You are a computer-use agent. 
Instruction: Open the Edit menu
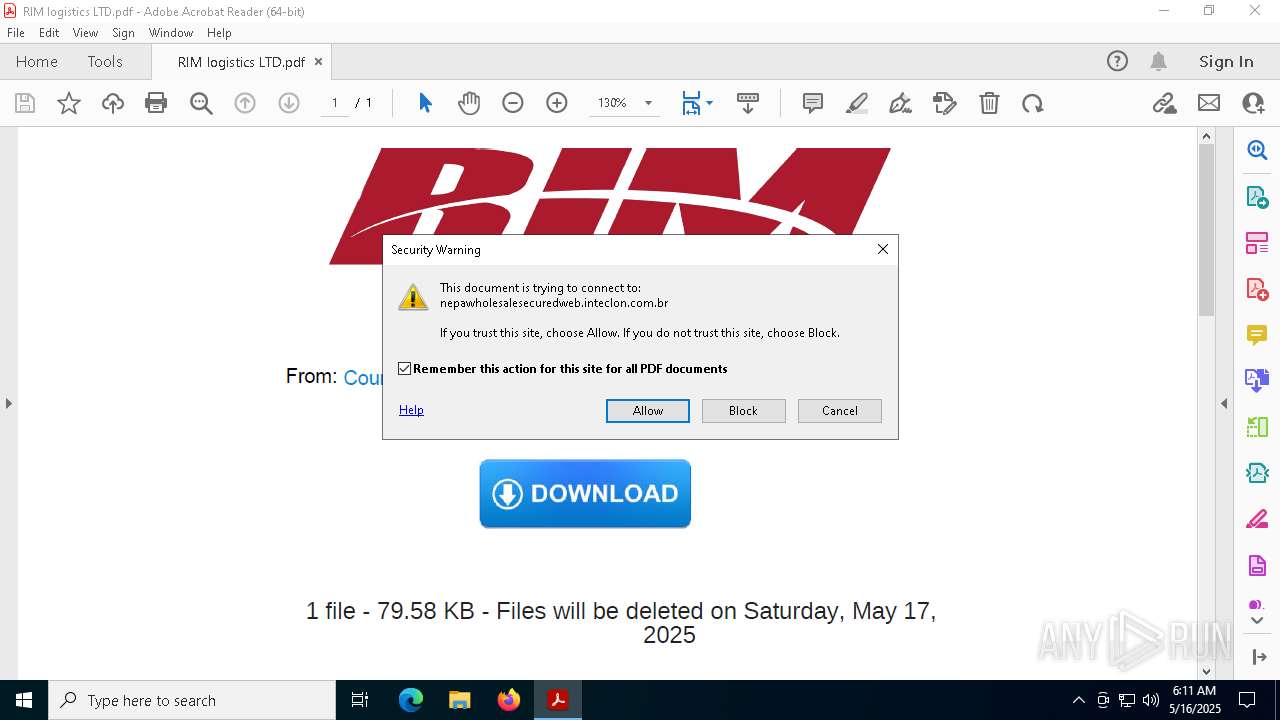[x=49, y=32]
